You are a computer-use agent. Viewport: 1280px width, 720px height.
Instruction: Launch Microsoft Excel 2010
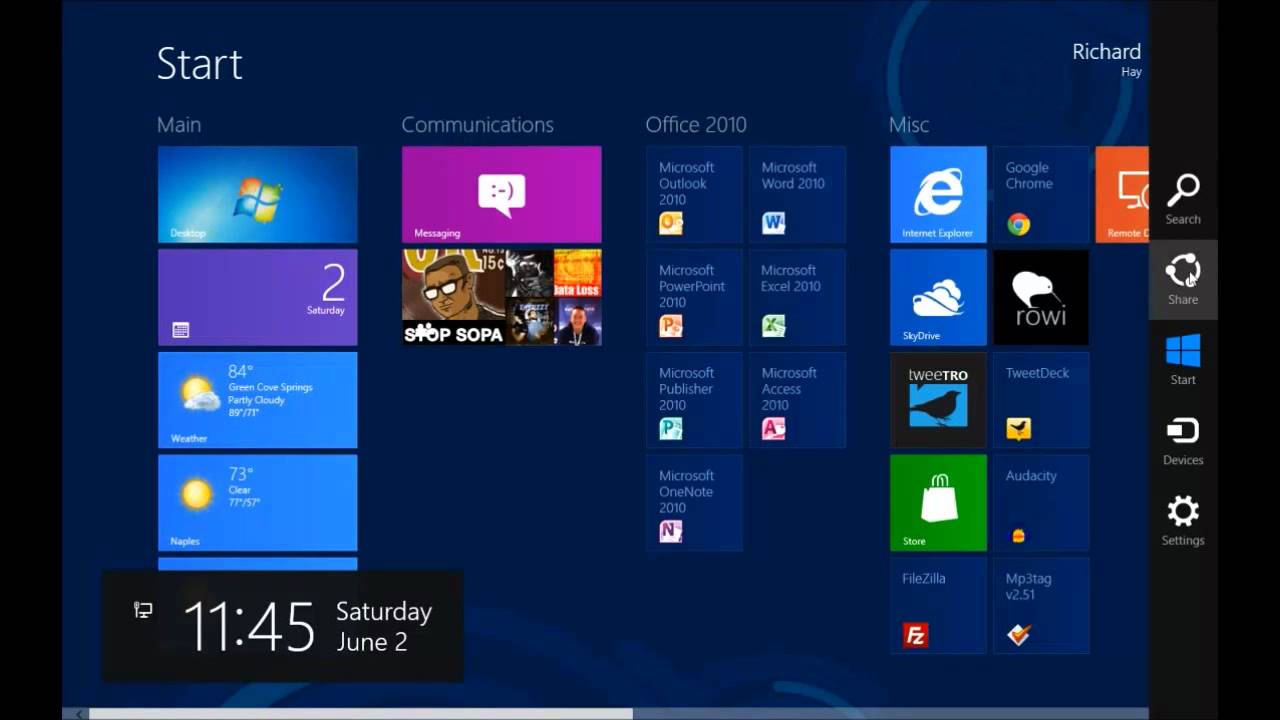pos(797,297)
